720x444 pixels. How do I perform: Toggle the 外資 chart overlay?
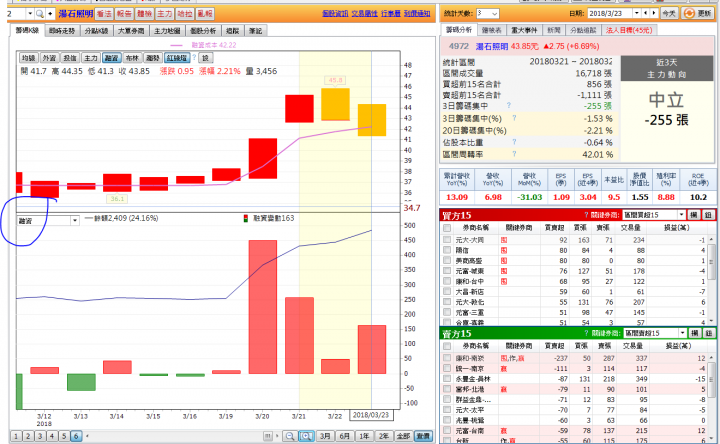click(49, 58)
